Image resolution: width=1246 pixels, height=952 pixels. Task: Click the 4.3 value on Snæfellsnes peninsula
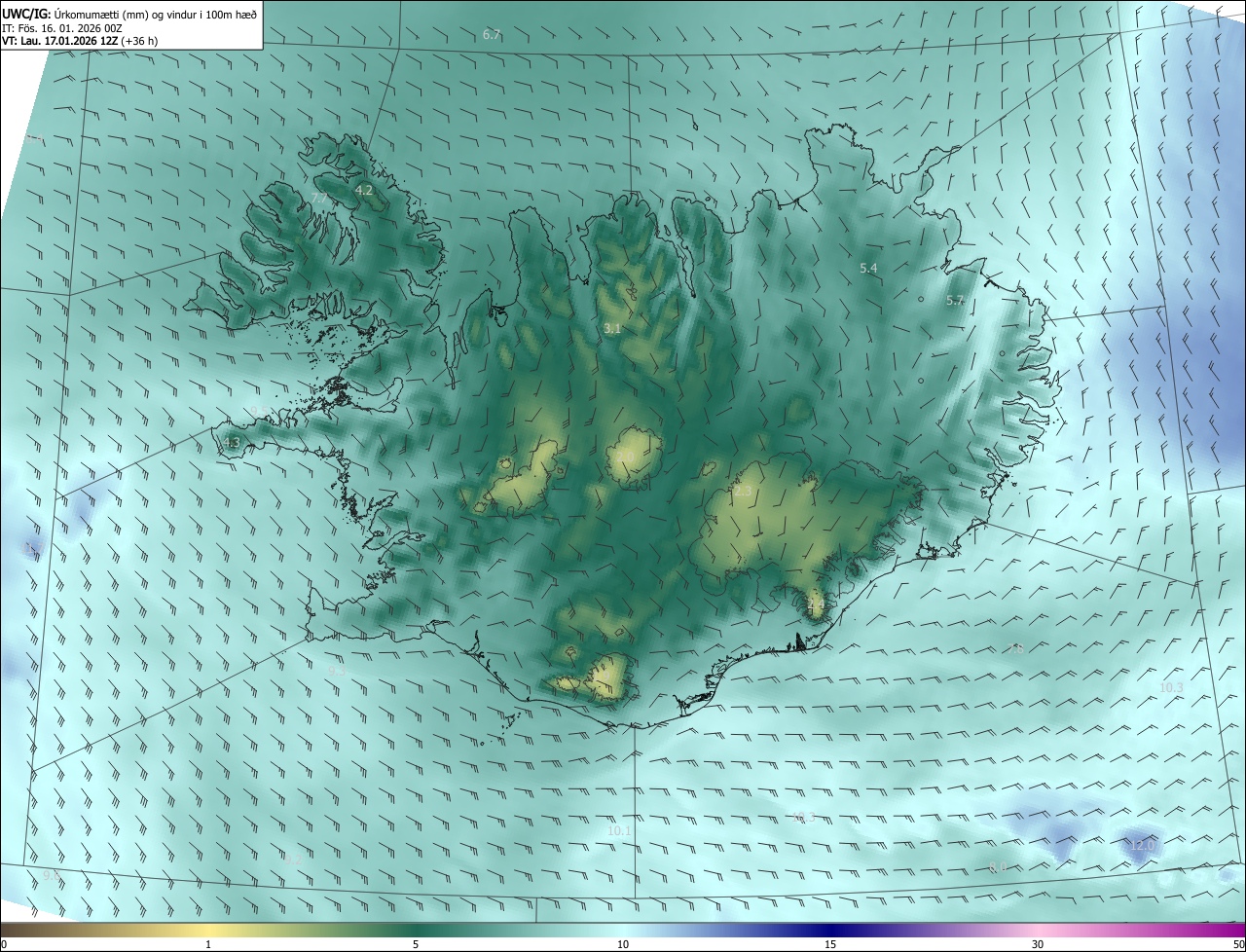pos(231,443)
